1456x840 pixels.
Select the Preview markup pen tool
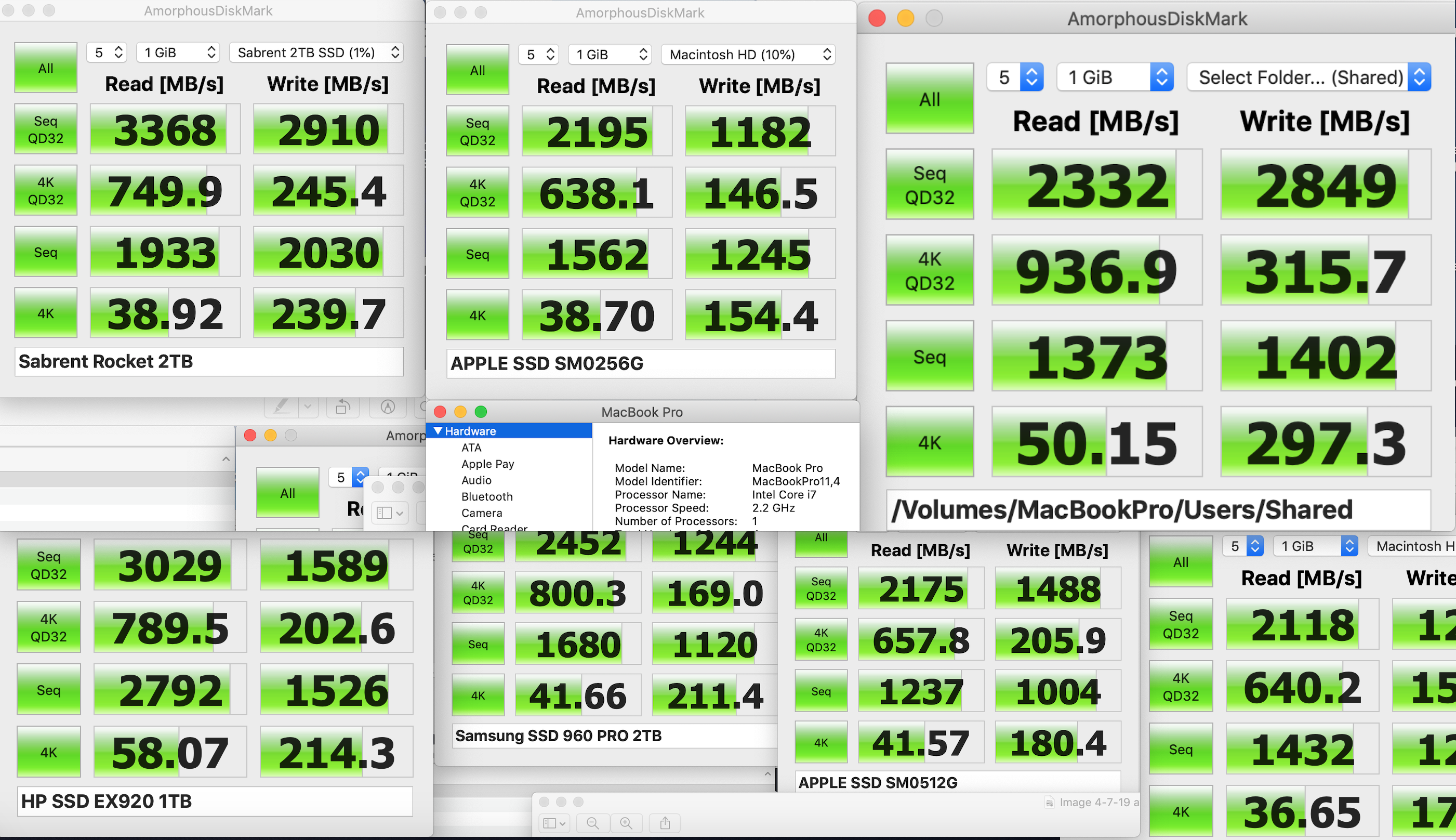point(282,408)
